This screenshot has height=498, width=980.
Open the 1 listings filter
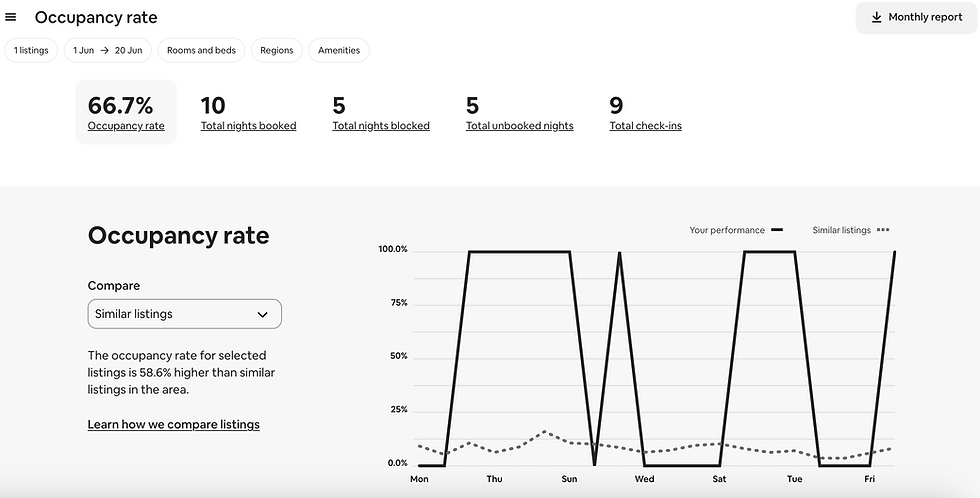coord(31,51)
